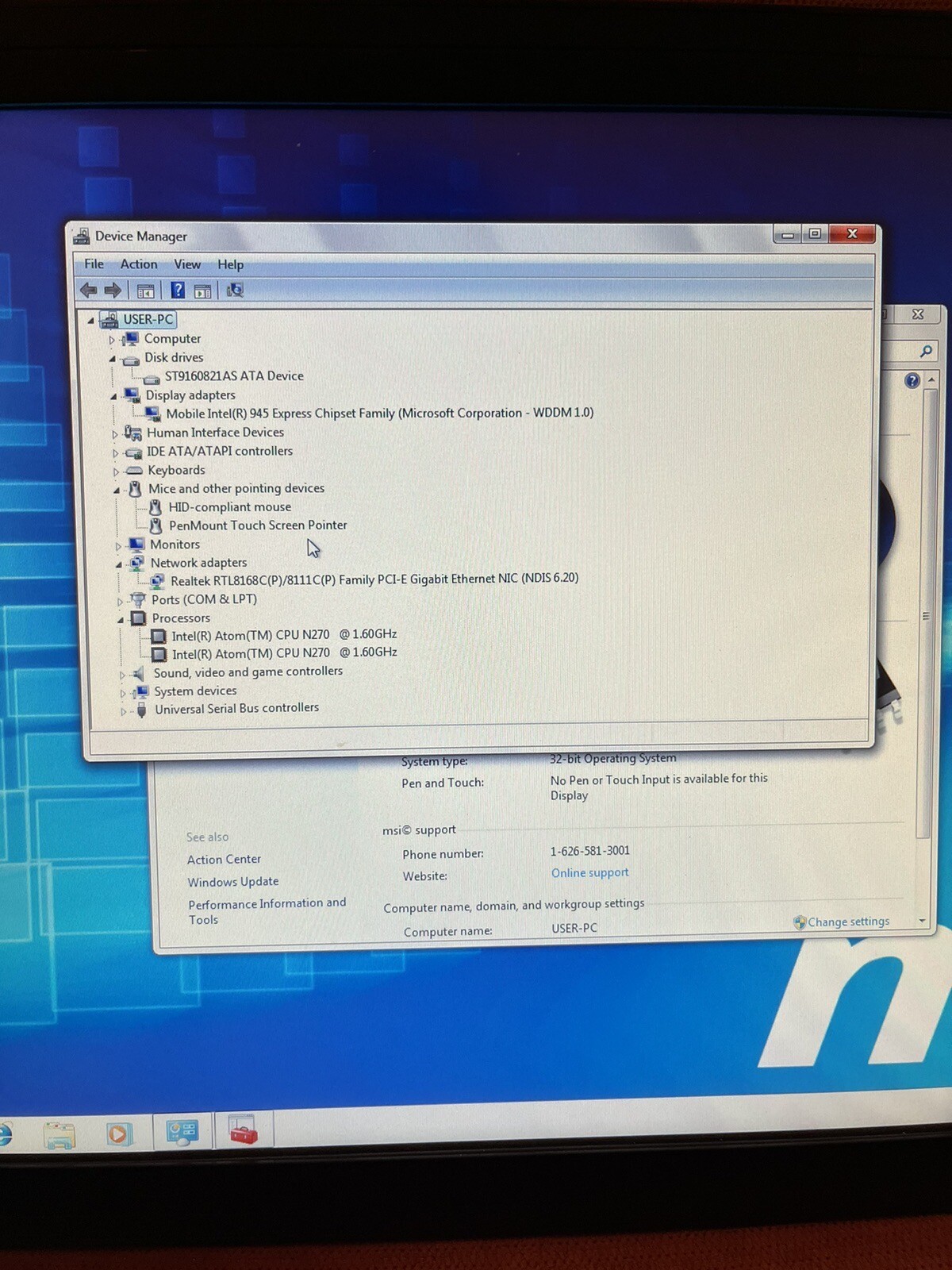Click the Disk drives category icon
This screenshot has height=1270, width=952.
[131, 360]
